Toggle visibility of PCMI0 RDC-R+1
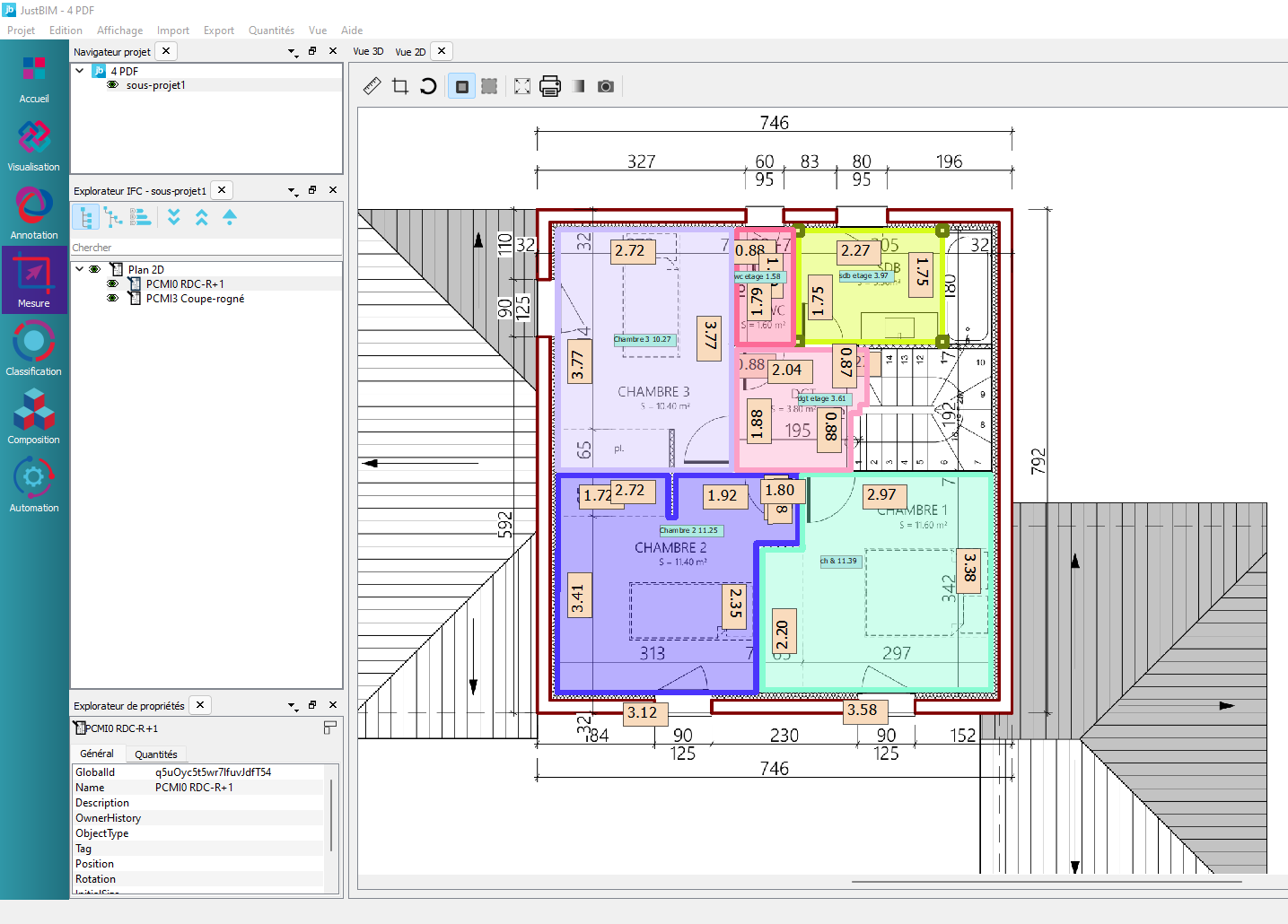 pos(113,283)
